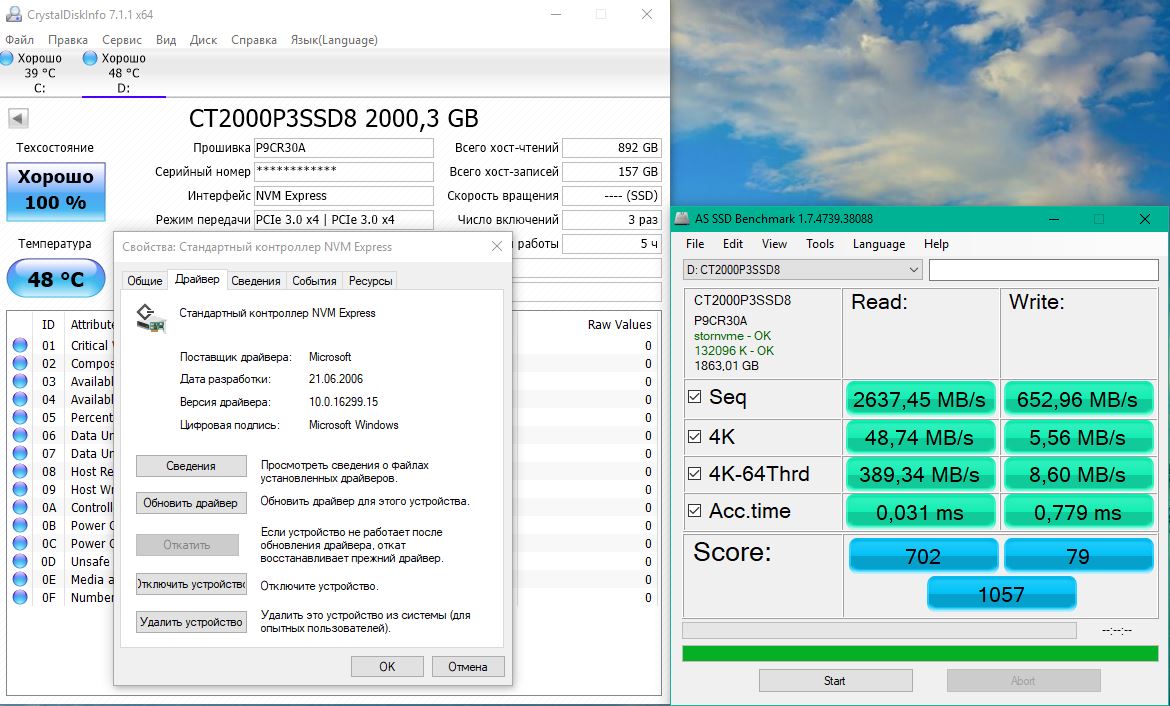Click the Отключить устройство button
The height and width of the screenshot is (706, 1170).
click(x=191, y=584)
